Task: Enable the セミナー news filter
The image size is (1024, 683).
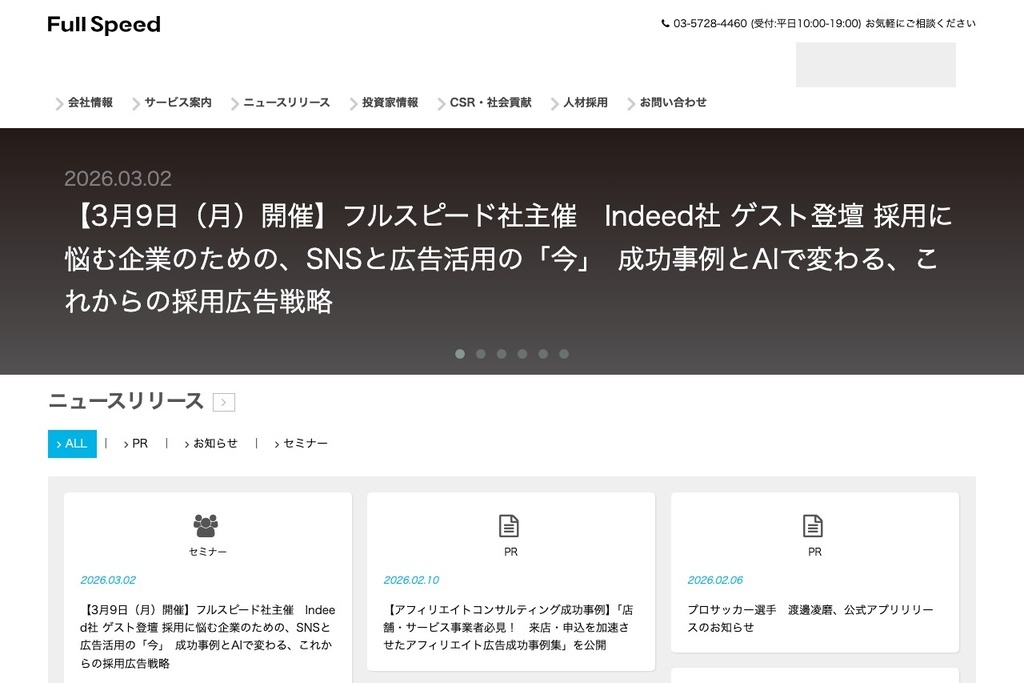Action: (302, 443)
